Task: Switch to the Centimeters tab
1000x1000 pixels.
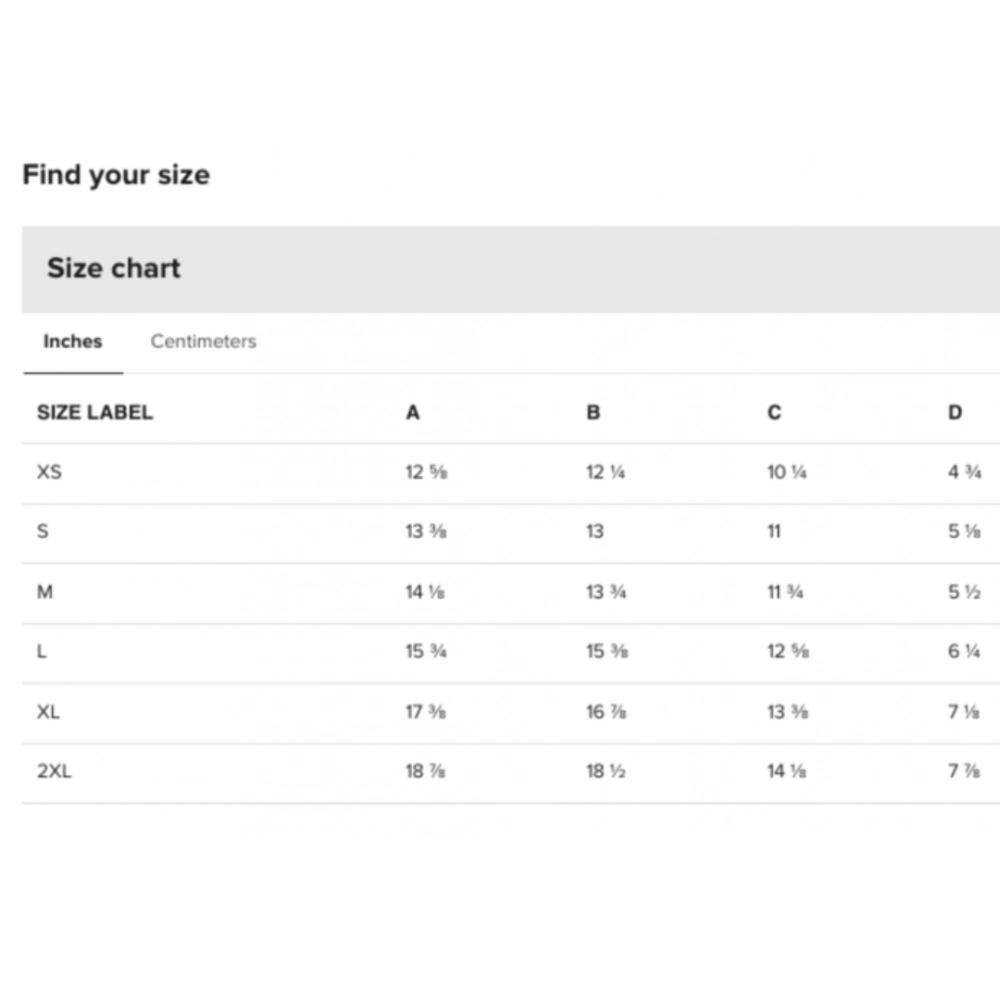Action: (203, 341)
